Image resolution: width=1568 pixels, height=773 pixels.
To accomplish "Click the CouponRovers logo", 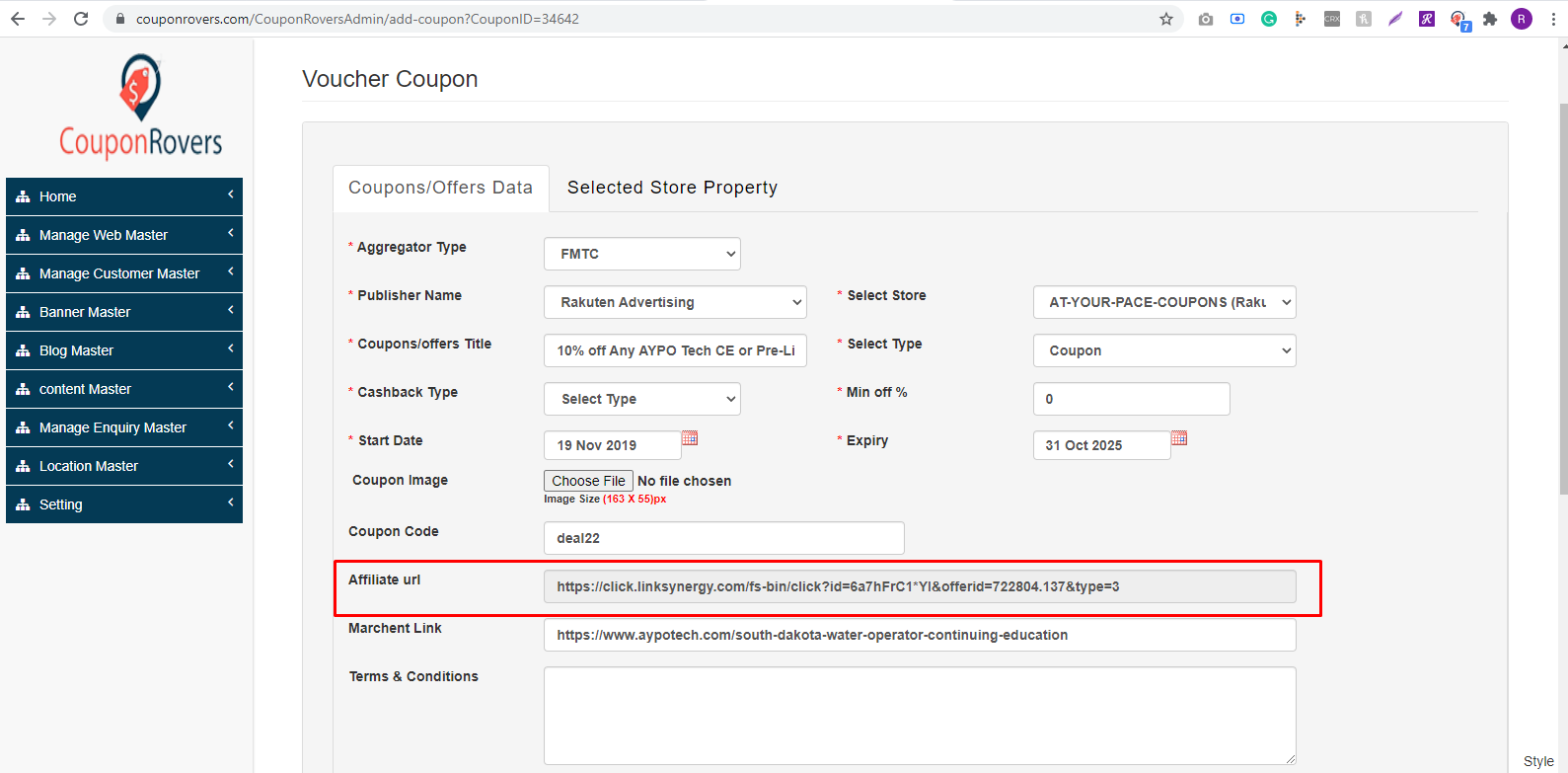I will (141, 106).
